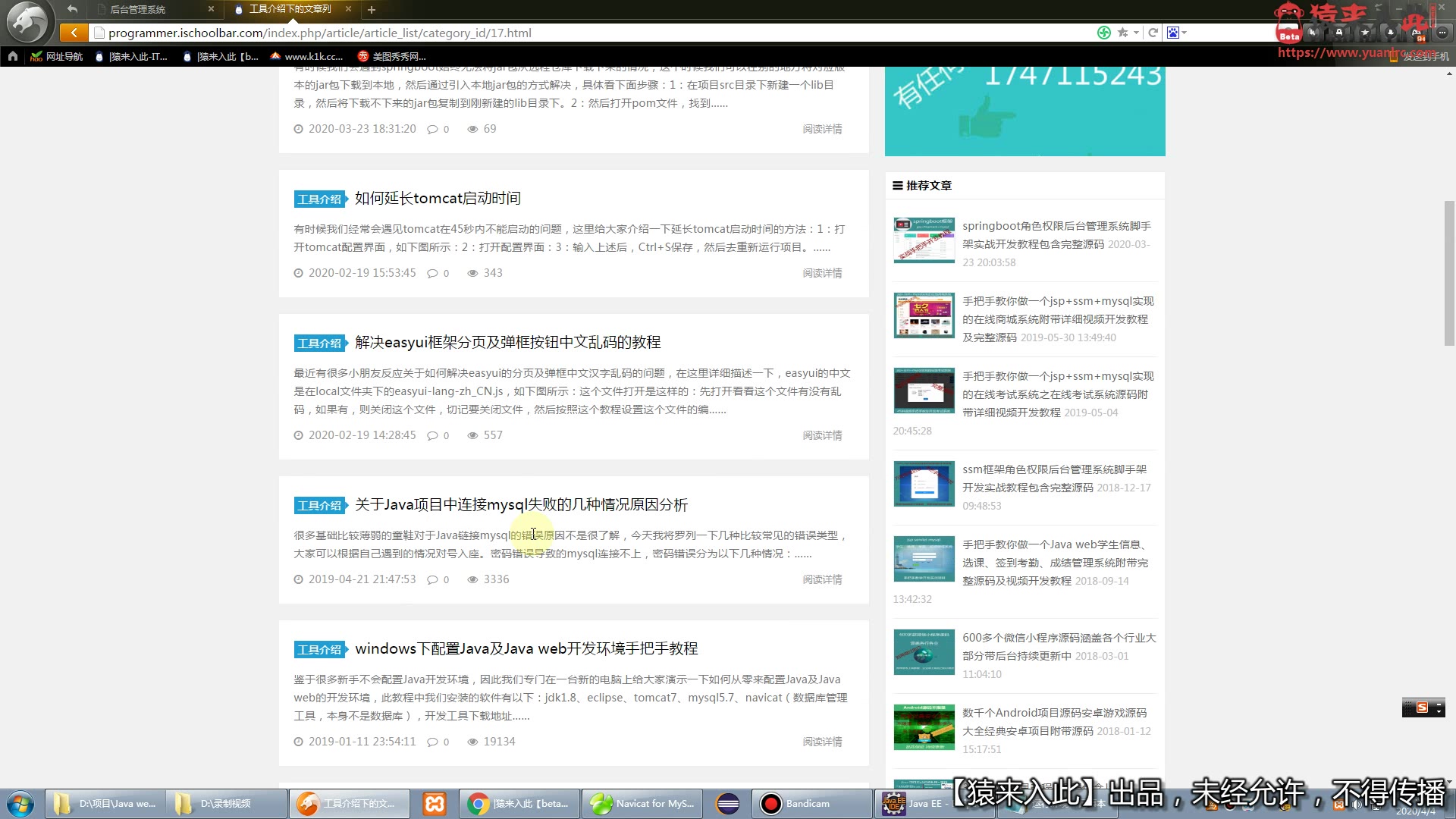Switch to Navicat for MySQL in taskbar
The height and width of the screenshot is (819, 1456).
pos(642,804)
